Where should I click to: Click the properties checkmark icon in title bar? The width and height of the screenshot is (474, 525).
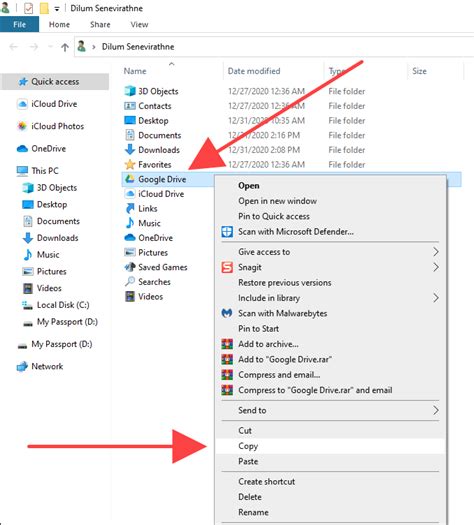click(x=28, y=8)
